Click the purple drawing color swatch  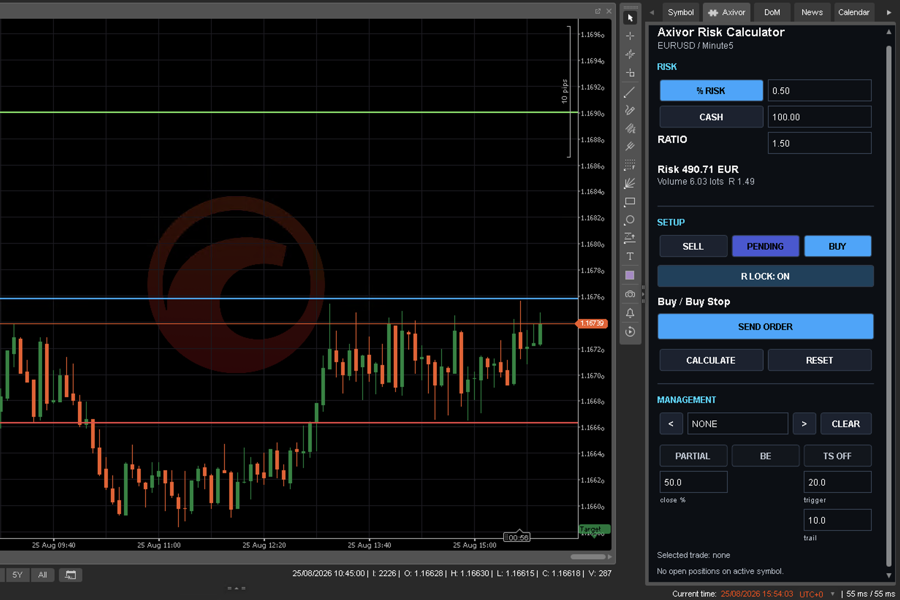coord(630,276)
